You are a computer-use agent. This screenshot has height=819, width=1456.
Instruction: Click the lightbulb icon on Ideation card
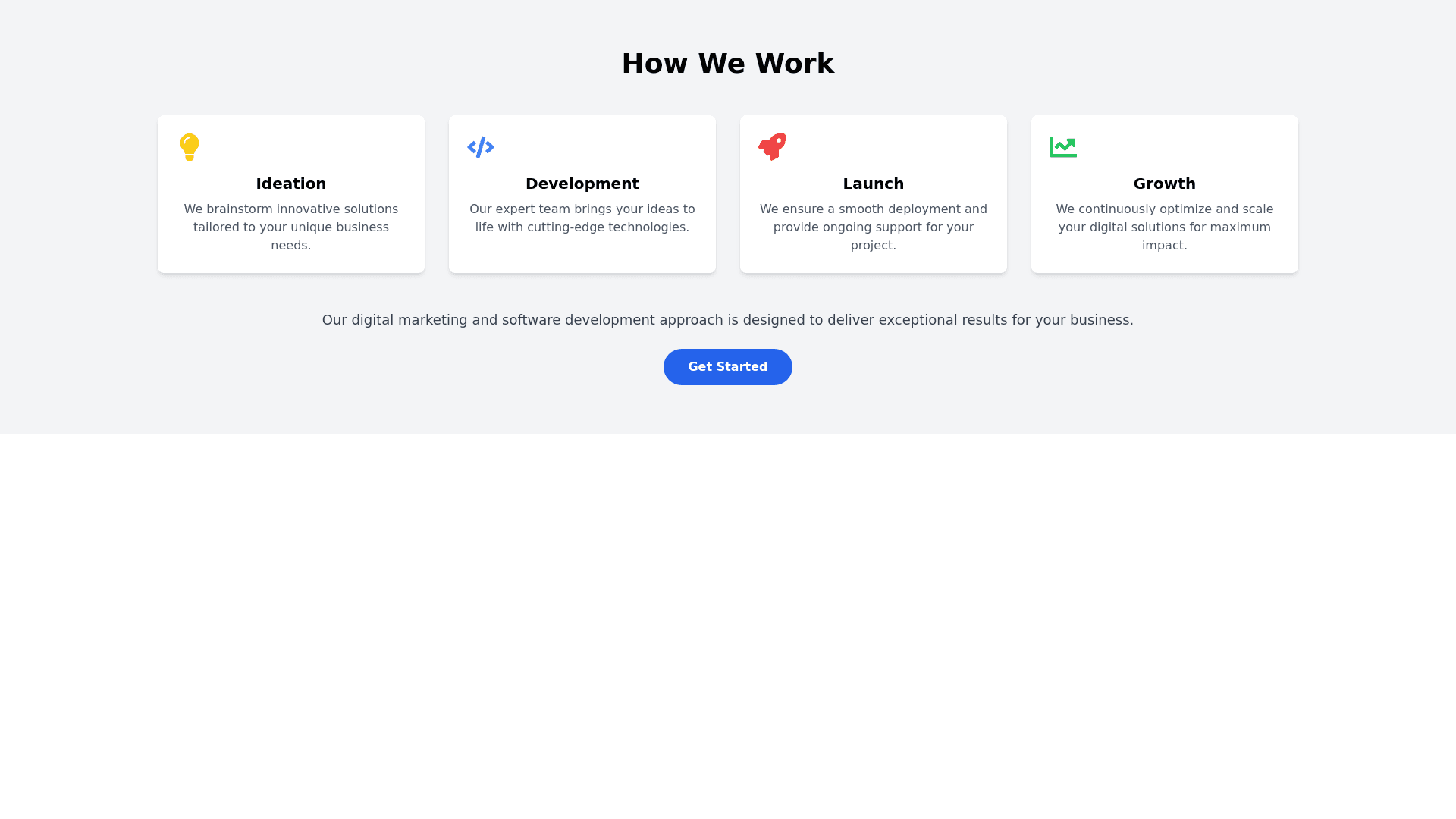pos(190,147)
